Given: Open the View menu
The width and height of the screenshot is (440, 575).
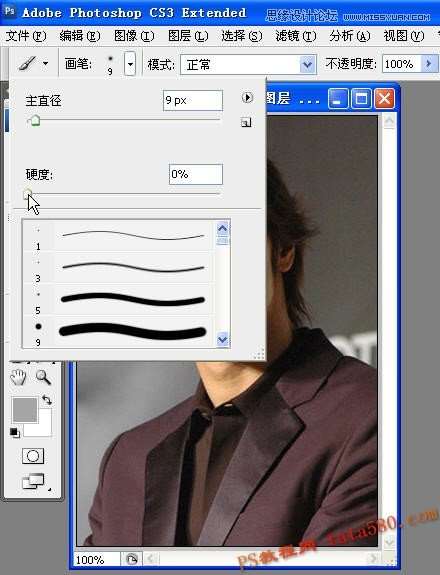Looking at the screenshot, I should point(404,36).
